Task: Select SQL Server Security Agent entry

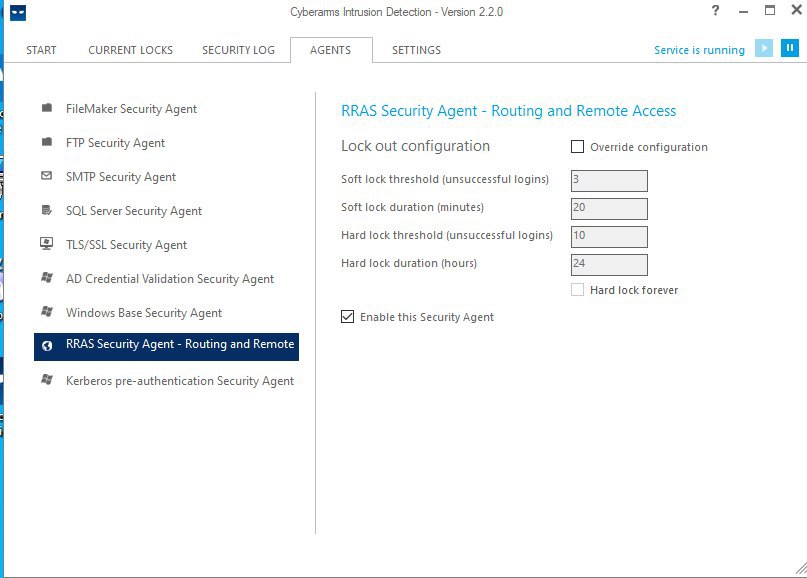Action: coord(134,211)
